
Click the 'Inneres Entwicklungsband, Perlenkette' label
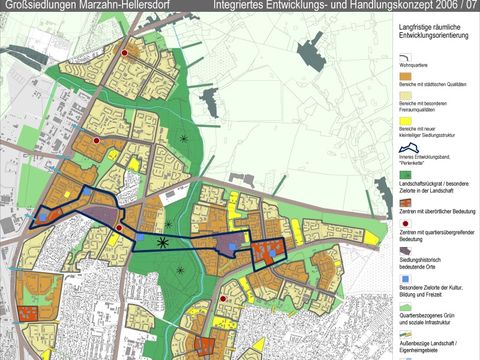(425, 160)
